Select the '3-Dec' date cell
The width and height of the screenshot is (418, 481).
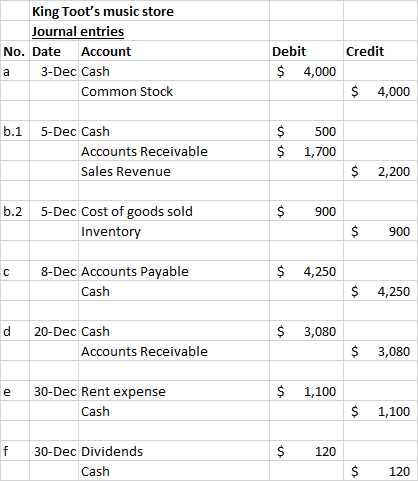click(x=54, y=71)
